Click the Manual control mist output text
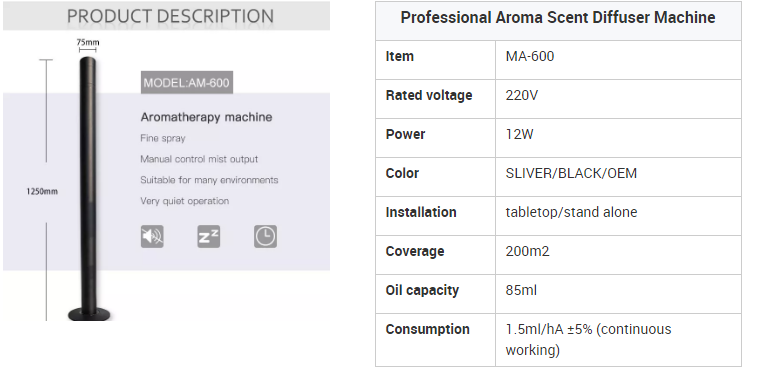 tap(199, 159)
